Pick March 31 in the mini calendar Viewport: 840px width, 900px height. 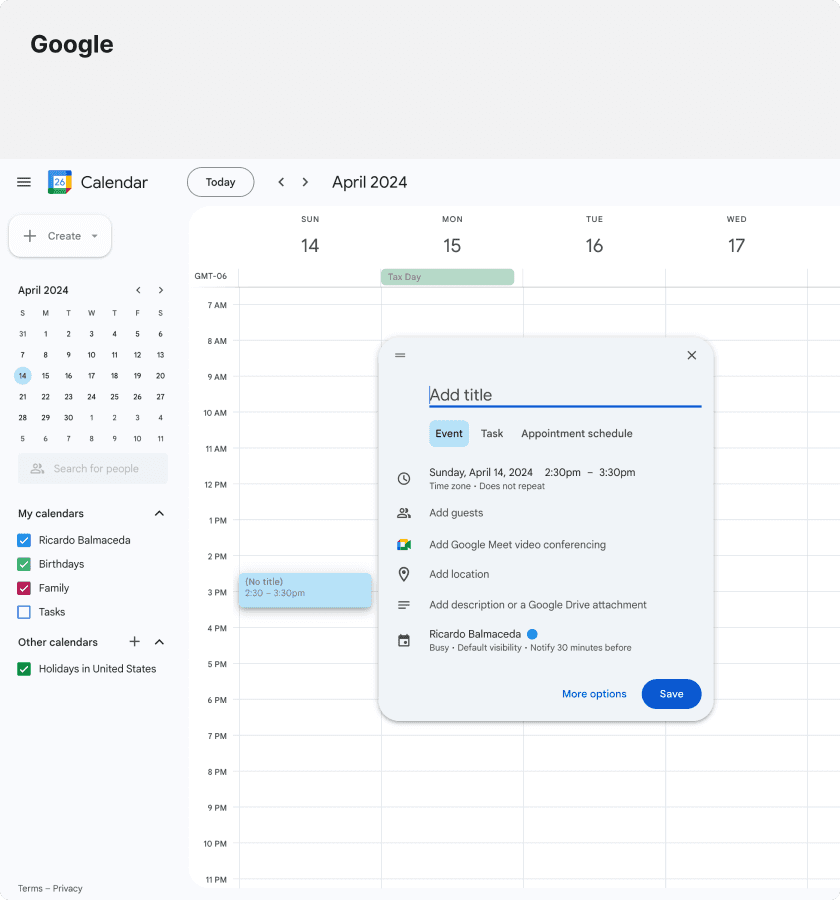click(22, 334)
